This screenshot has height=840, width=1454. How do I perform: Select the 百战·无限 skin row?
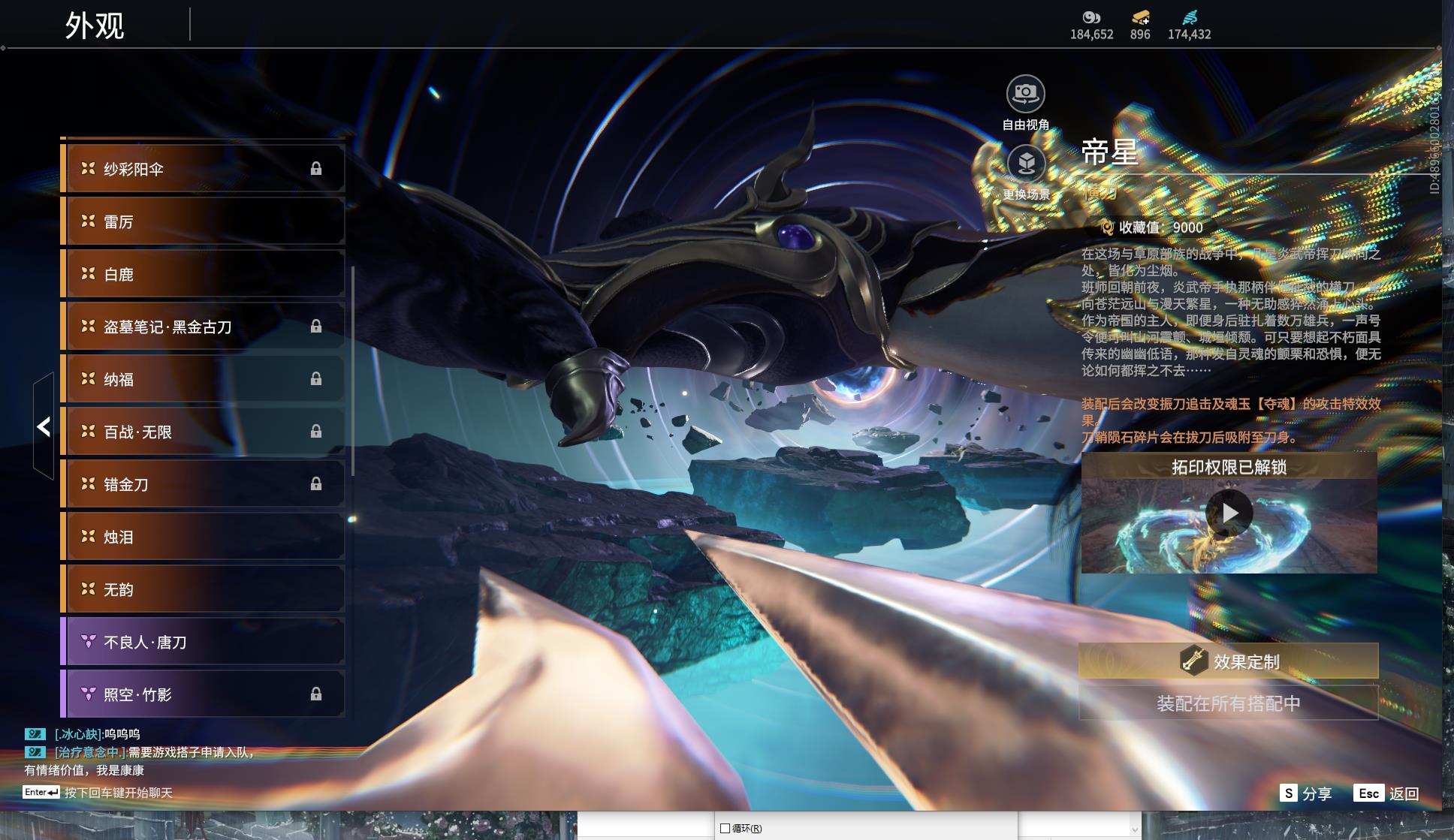(203, 432)
